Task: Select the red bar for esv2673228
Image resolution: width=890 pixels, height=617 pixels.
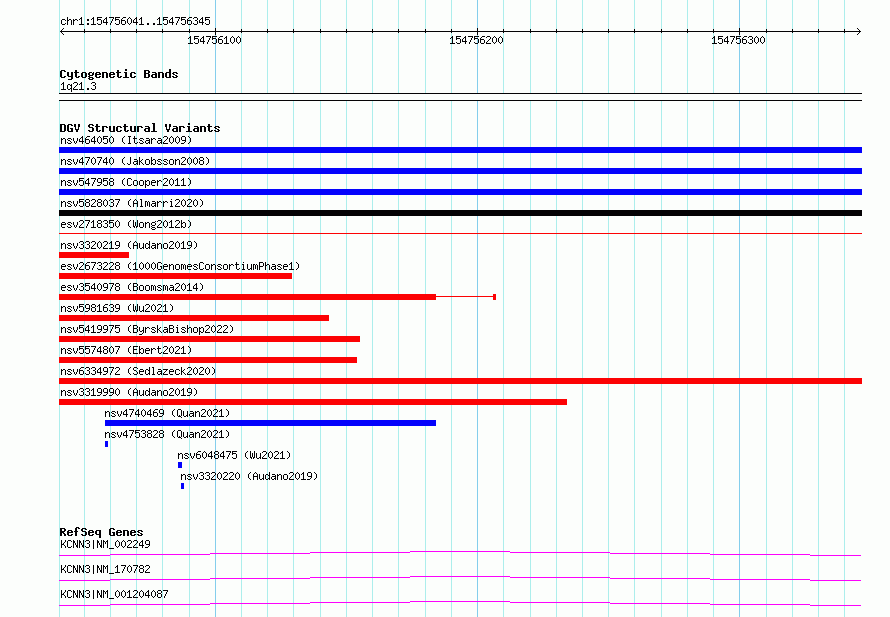Action: 175,276
